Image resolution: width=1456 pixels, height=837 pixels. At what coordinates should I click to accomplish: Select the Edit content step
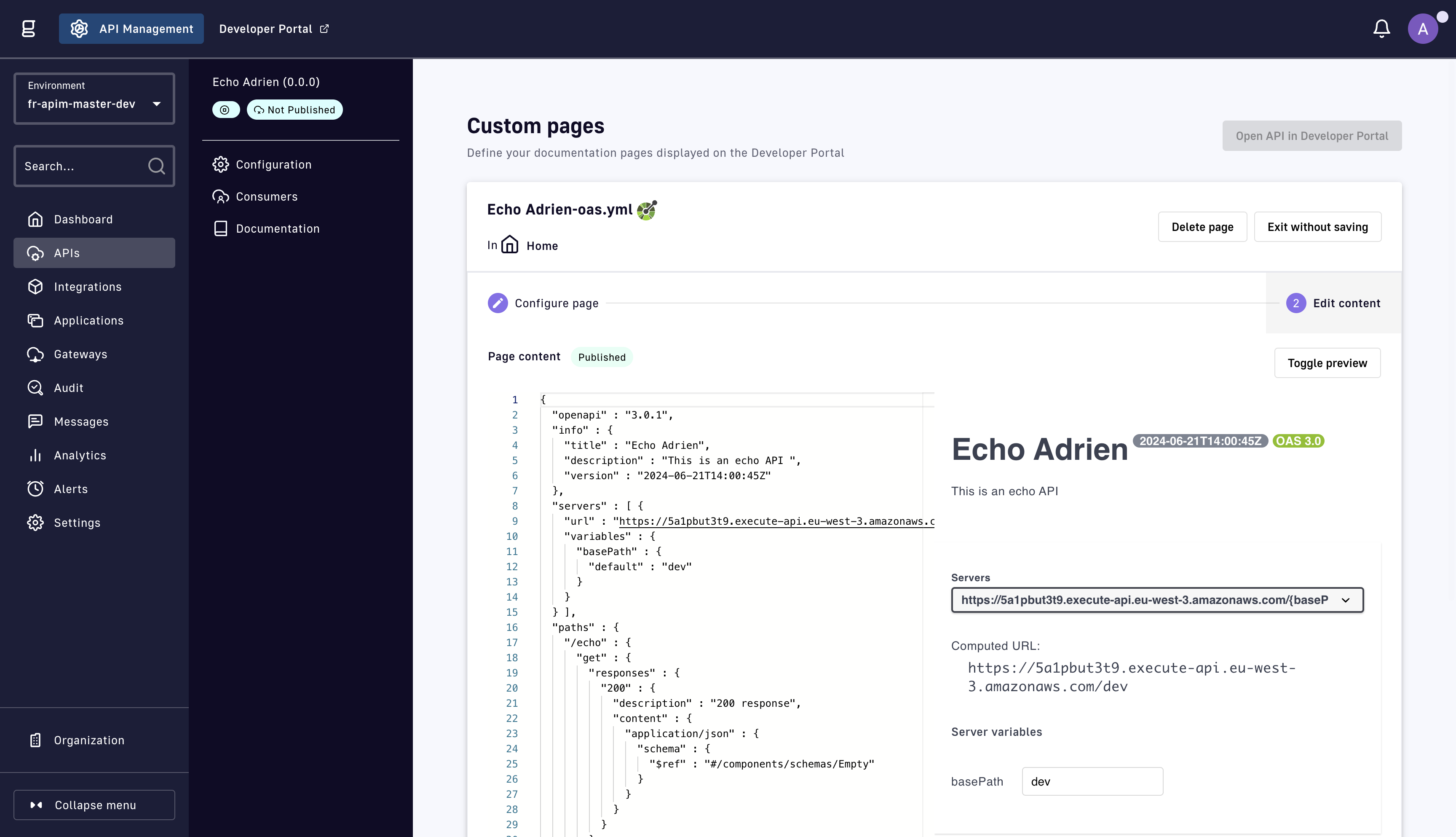[1333, 303]
